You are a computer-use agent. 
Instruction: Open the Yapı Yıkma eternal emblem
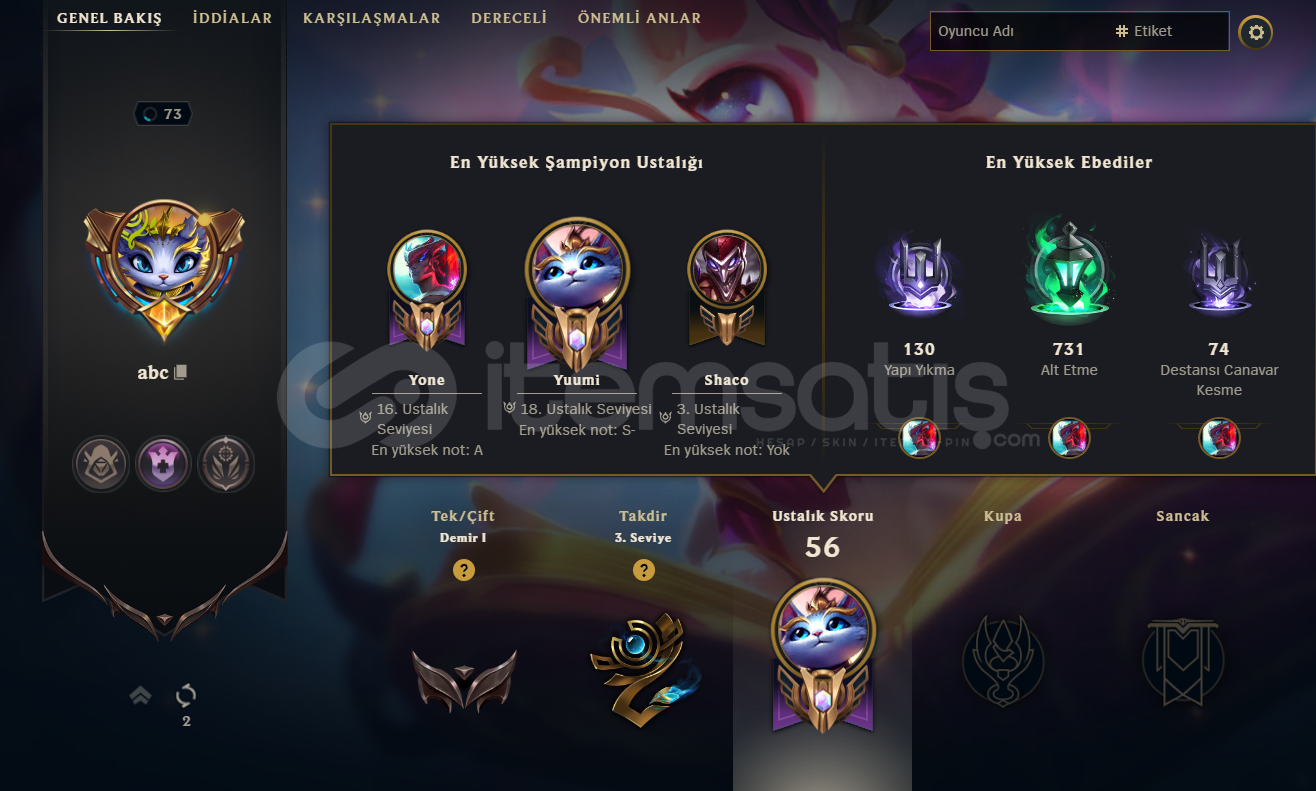click(x=918, y=272)
